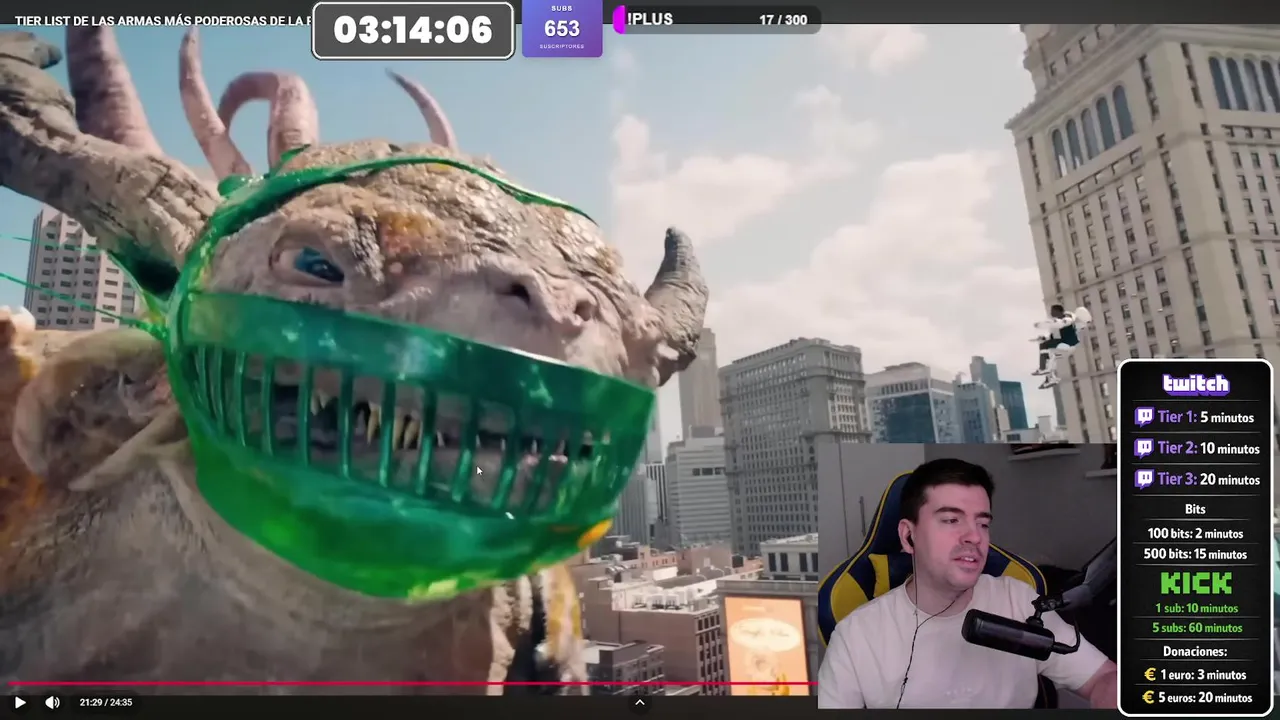The image size is (1280, 720).
Task: Click the 'Tier 3: 20 minutos' text
Action: pyautogui.click(x=1208, y=479)
